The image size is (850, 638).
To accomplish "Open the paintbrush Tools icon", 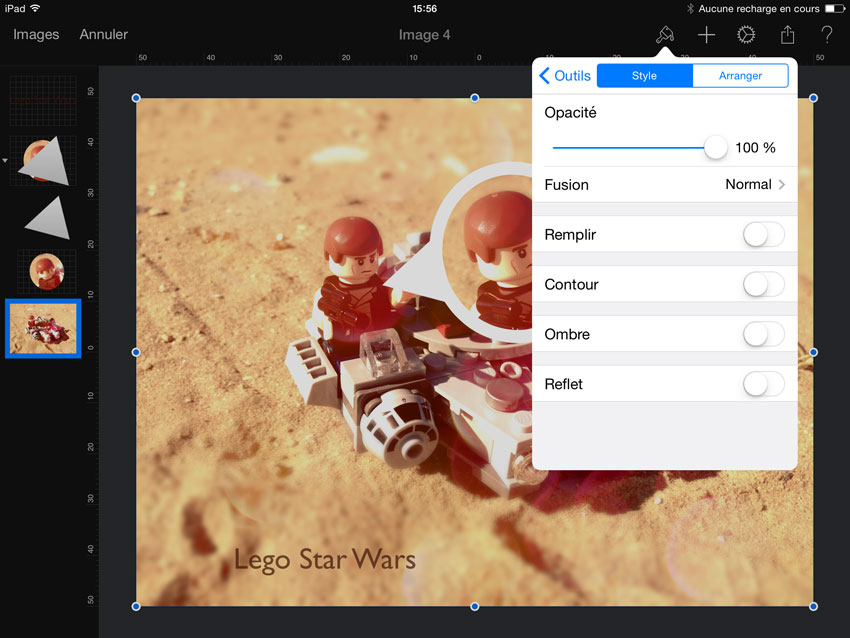I will pos(665,35).
